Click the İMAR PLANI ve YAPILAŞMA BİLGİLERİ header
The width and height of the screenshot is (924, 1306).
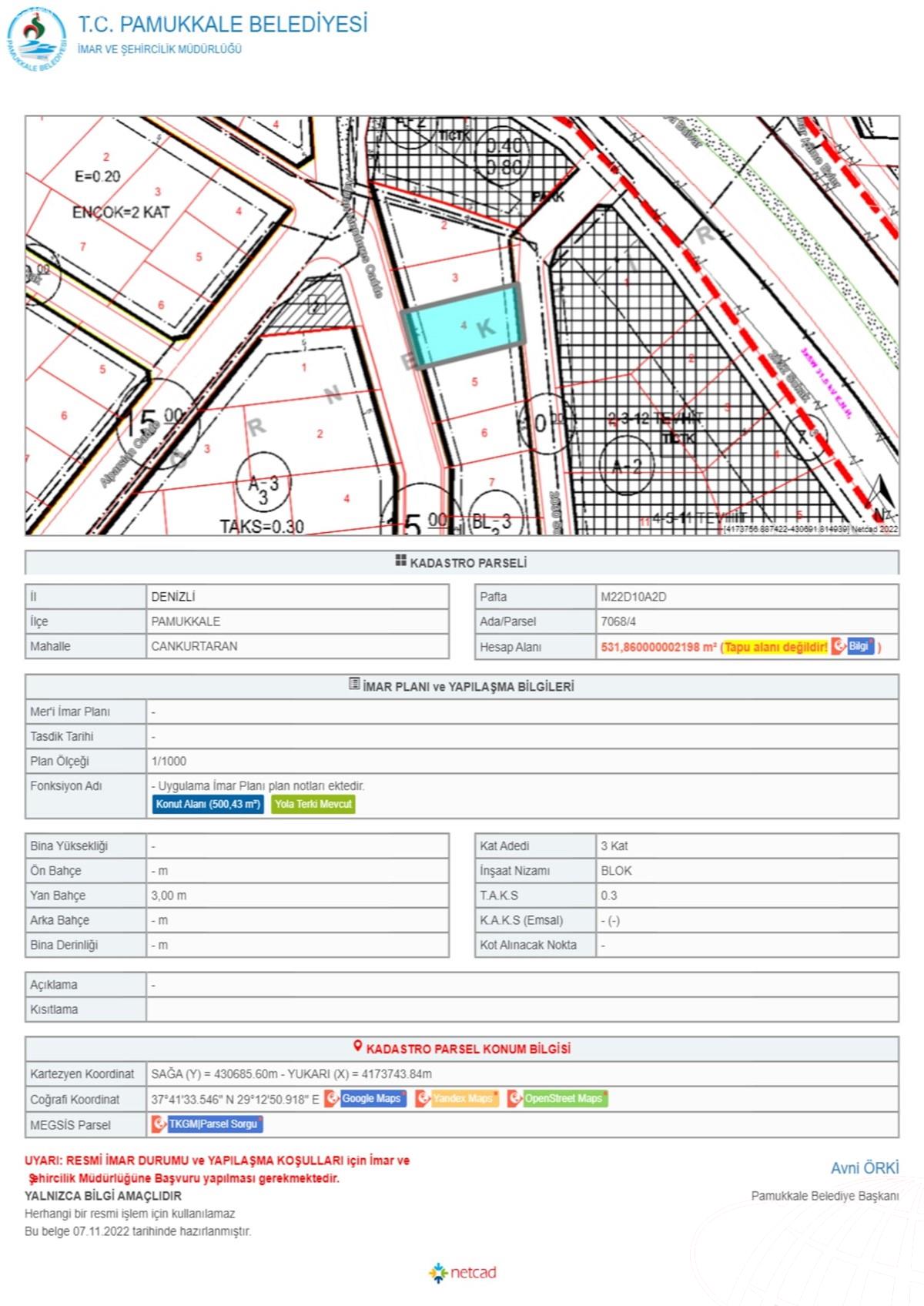462,686
